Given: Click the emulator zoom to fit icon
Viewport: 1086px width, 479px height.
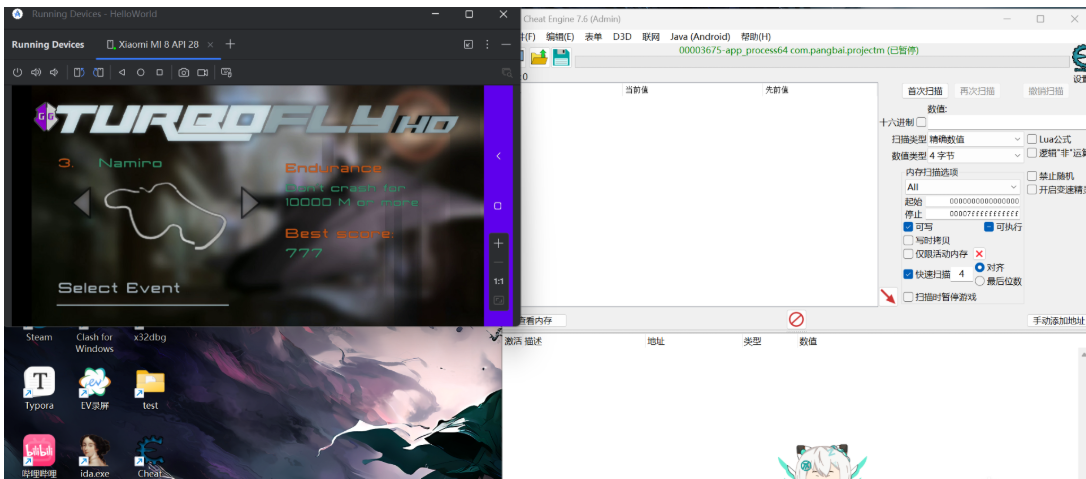Looking at the screenshot, I should coord(499,300).
